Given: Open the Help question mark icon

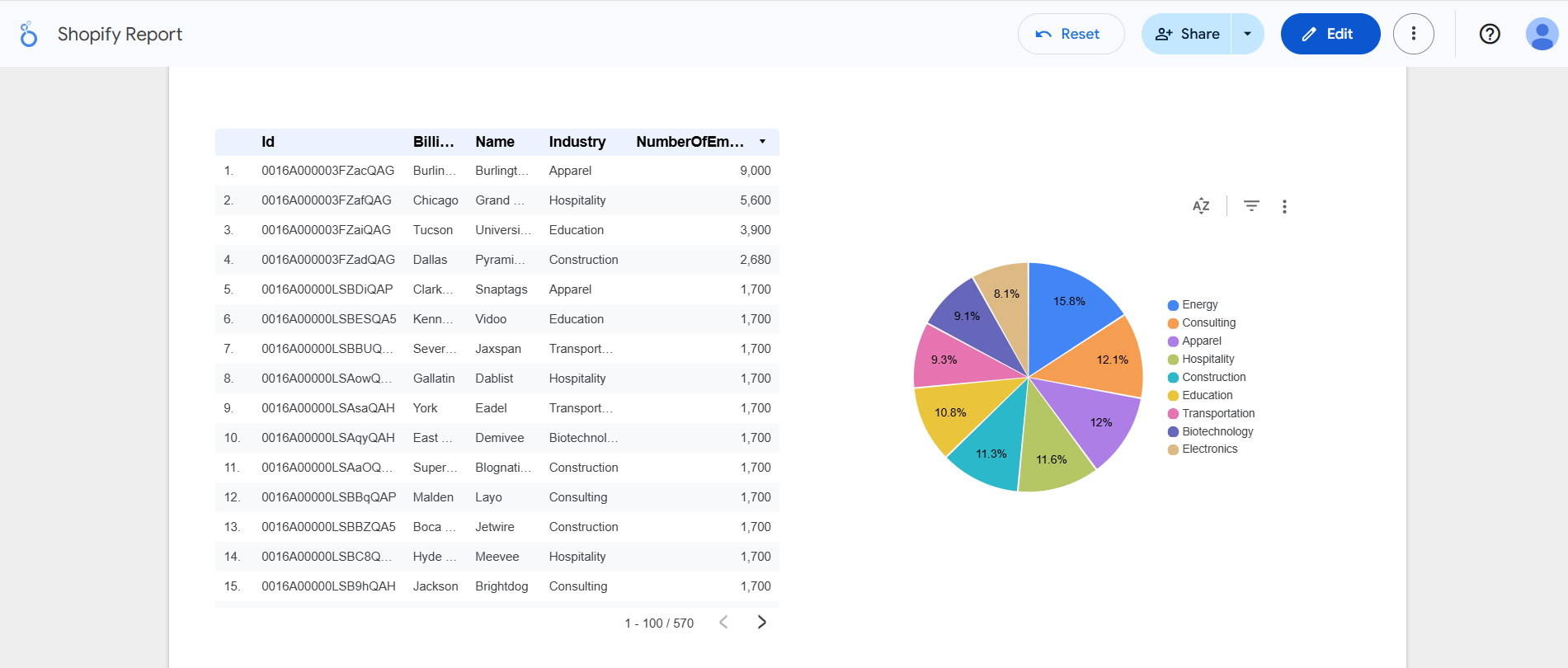Looking at the screenshot, I should click(1490, 34).
